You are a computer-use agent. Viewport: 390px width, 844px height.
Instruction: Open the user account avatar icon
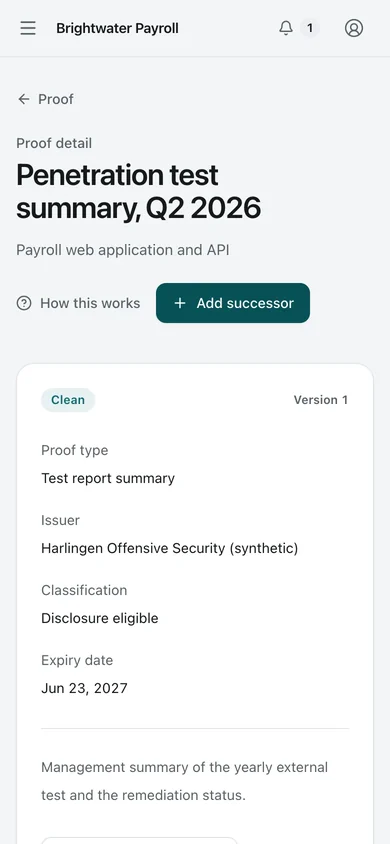pyautogui.click(x=354, y=28)
